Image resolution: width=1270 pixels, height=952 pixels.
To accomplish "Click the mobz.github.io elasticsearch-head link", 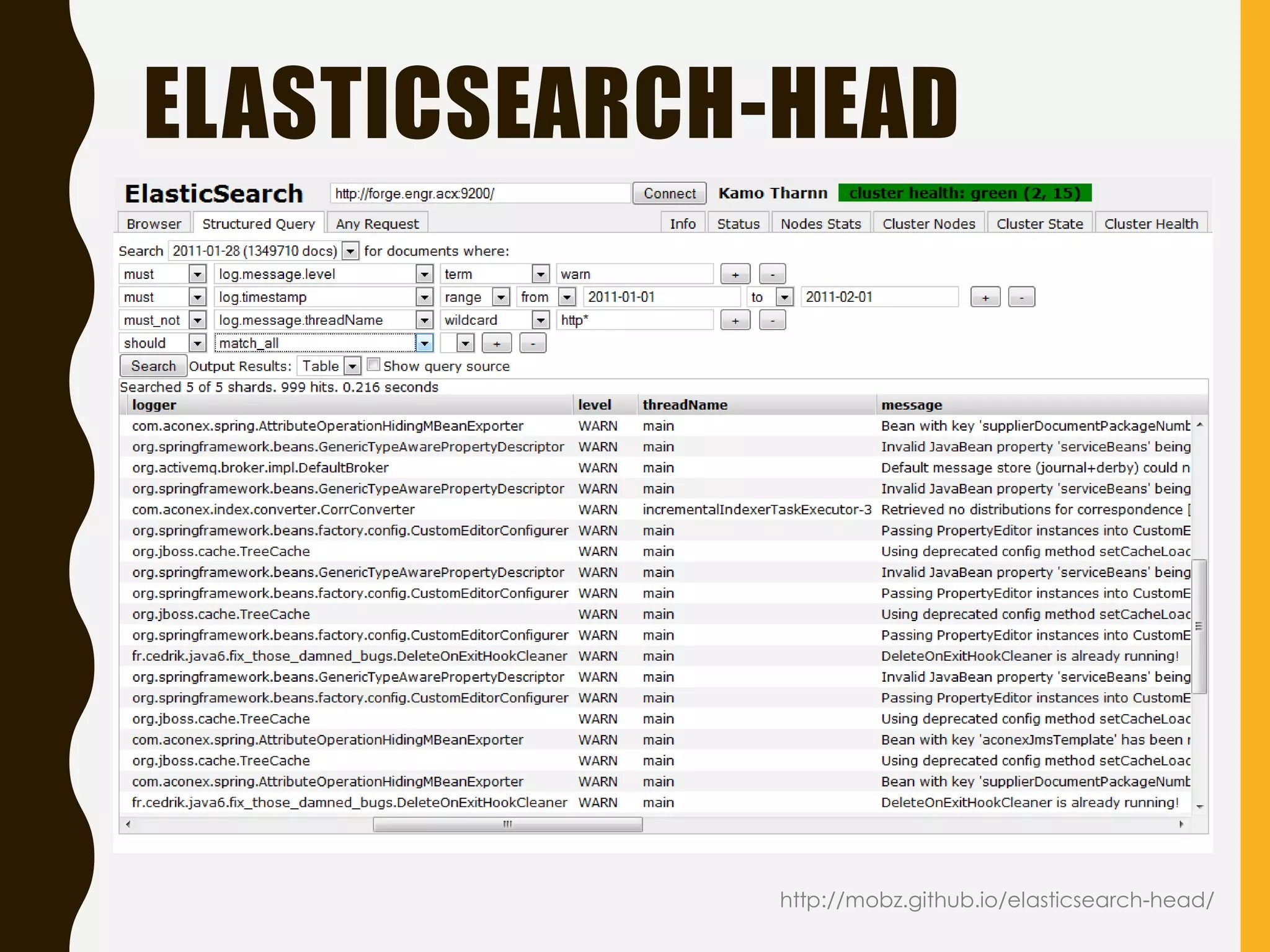I will point(997,900).
